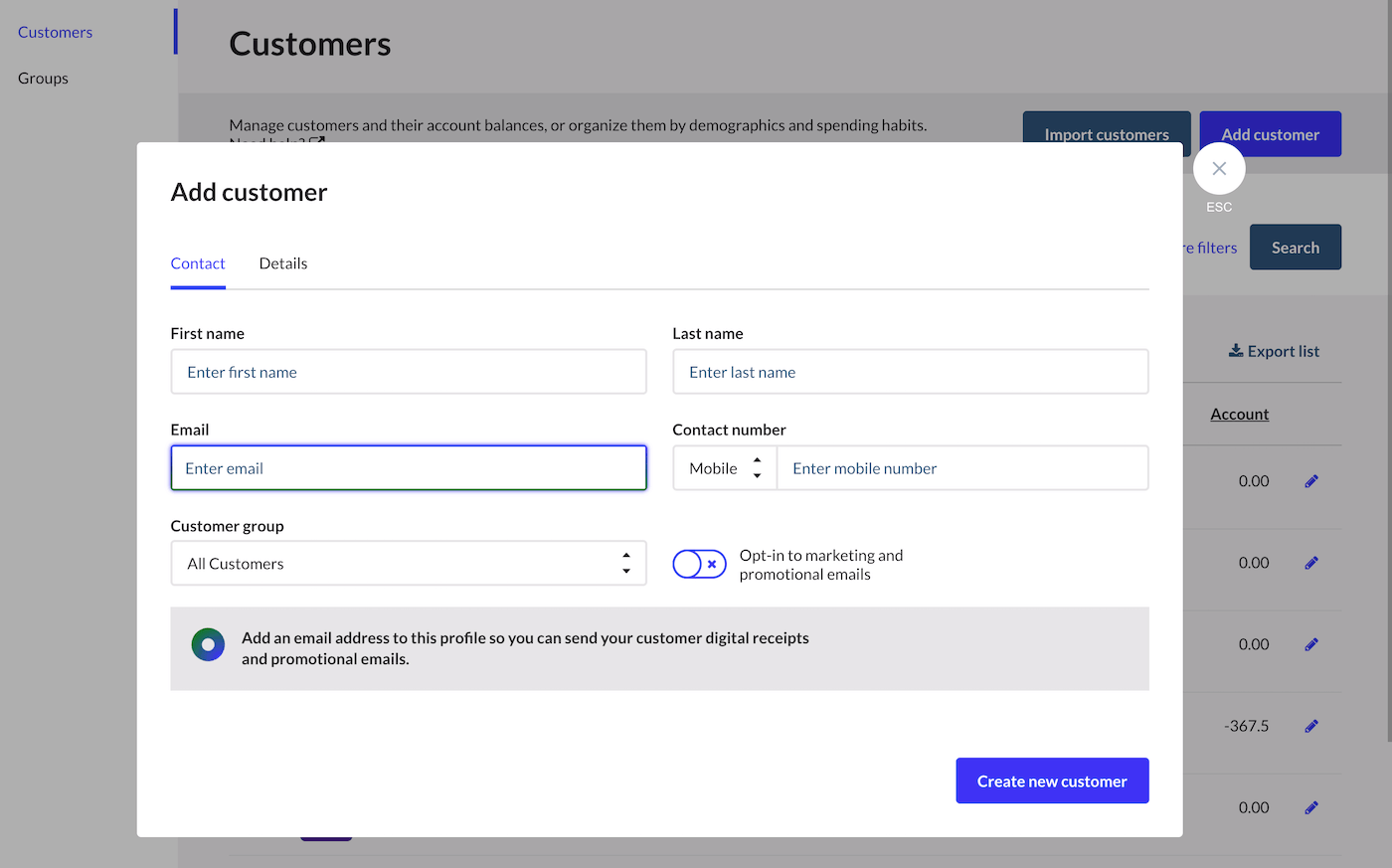Click the filters link beside Search

click(1210, 248)
